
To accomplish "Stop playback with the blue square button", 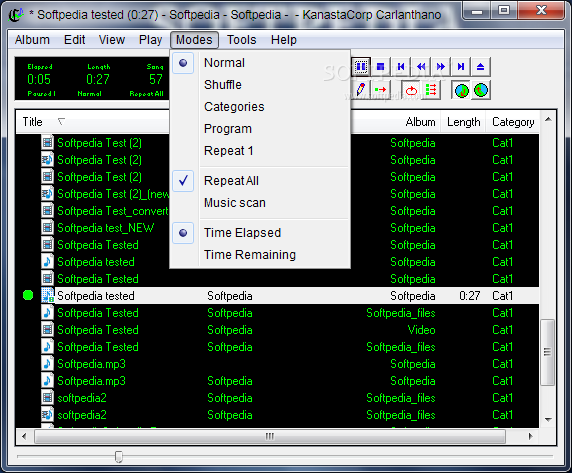I will click(380, 67).
